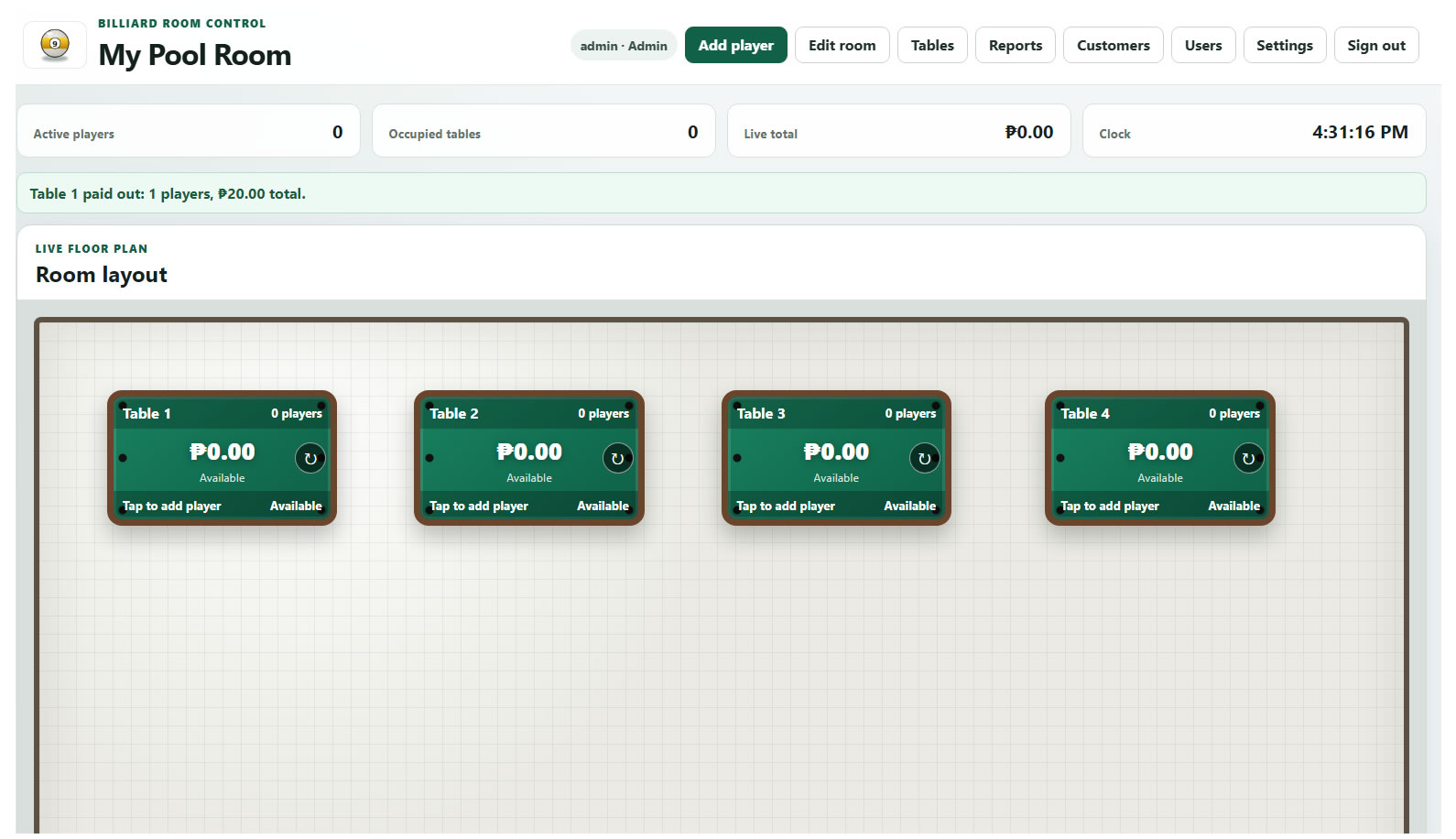Click the admin · Admin user badge
Viewport: 1456px width, 839px height.
click(624, 46)
